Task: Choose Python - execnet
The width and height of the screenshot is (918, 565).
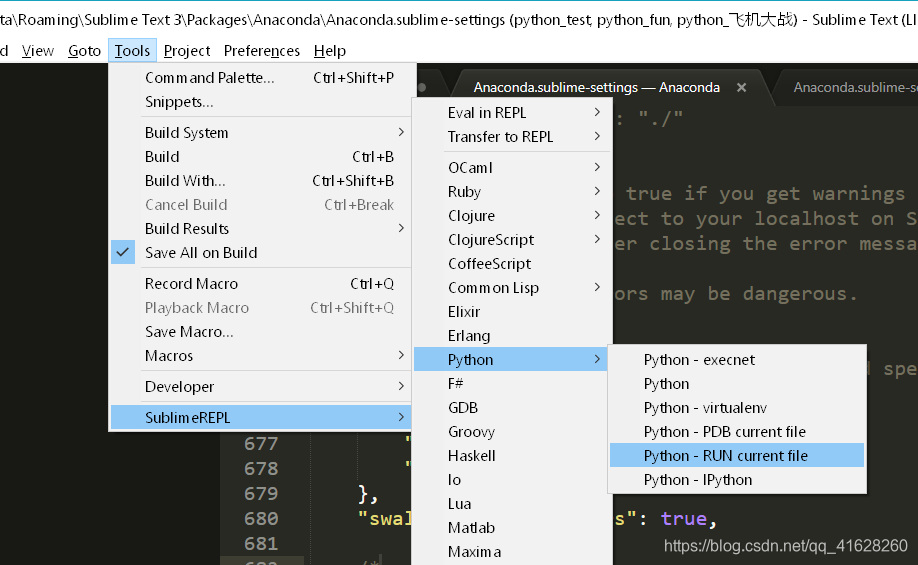Action: (737, 360)
